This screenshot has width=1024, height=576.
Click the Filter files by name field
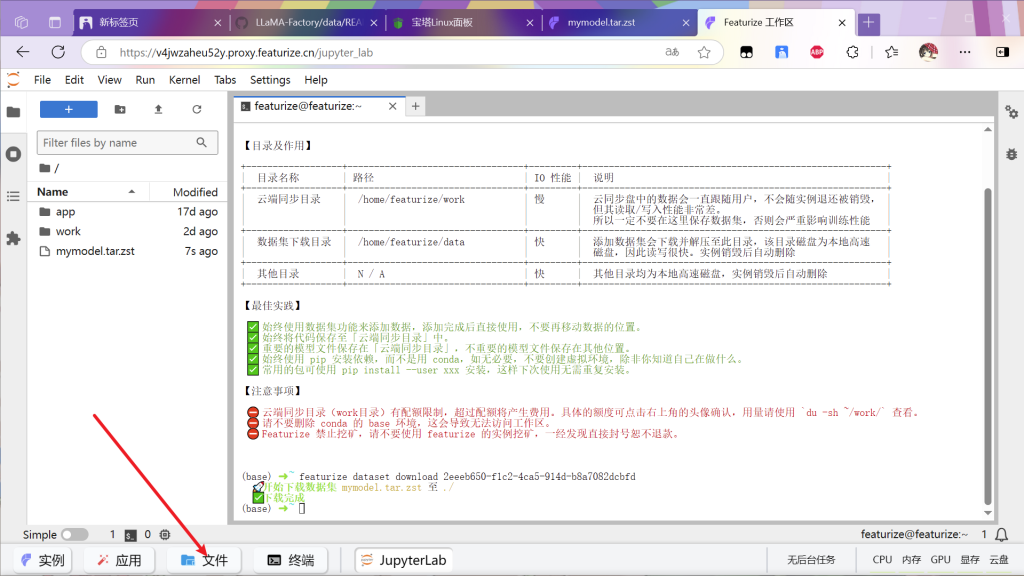pyautogui.click(x=127, y=142)
